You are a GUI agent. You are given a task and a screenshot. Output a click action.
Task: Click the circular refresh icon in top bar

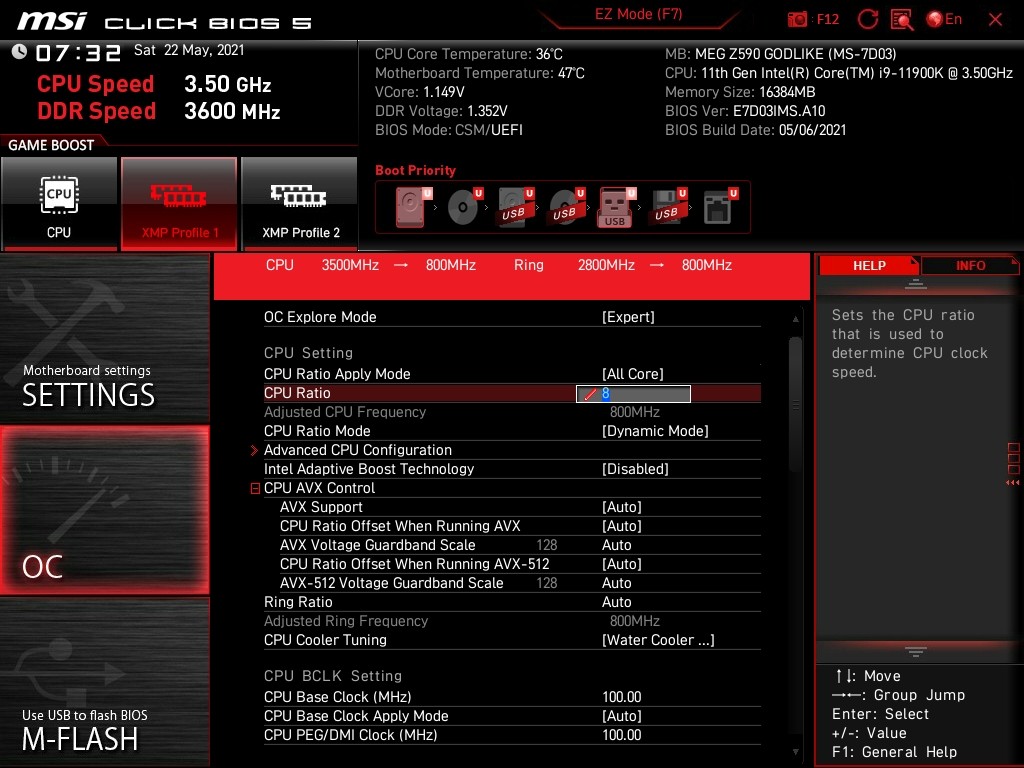[x=868, y=19]
